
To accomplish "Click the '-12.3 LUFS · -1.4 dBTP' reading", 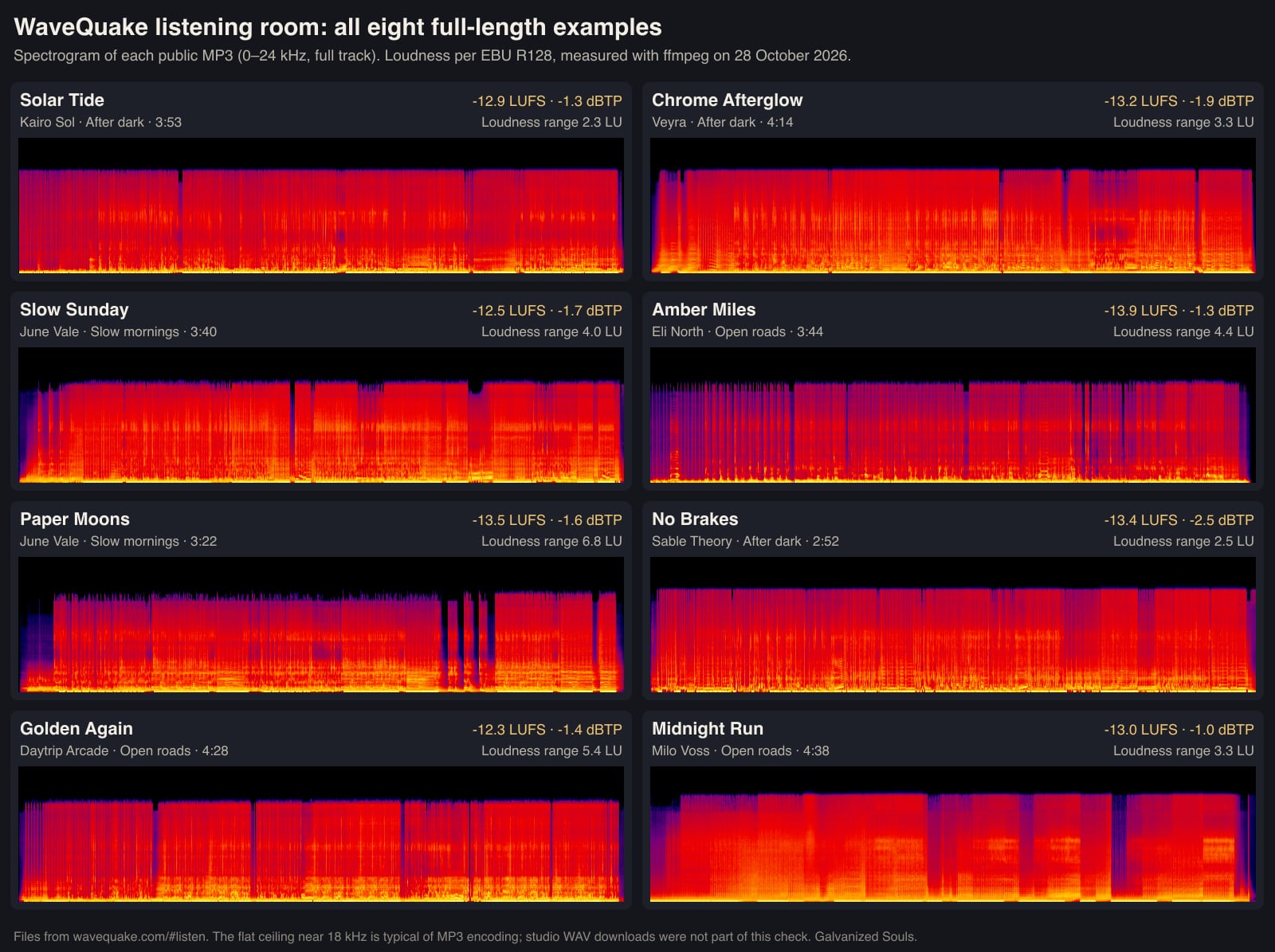I will click(547, 730).
